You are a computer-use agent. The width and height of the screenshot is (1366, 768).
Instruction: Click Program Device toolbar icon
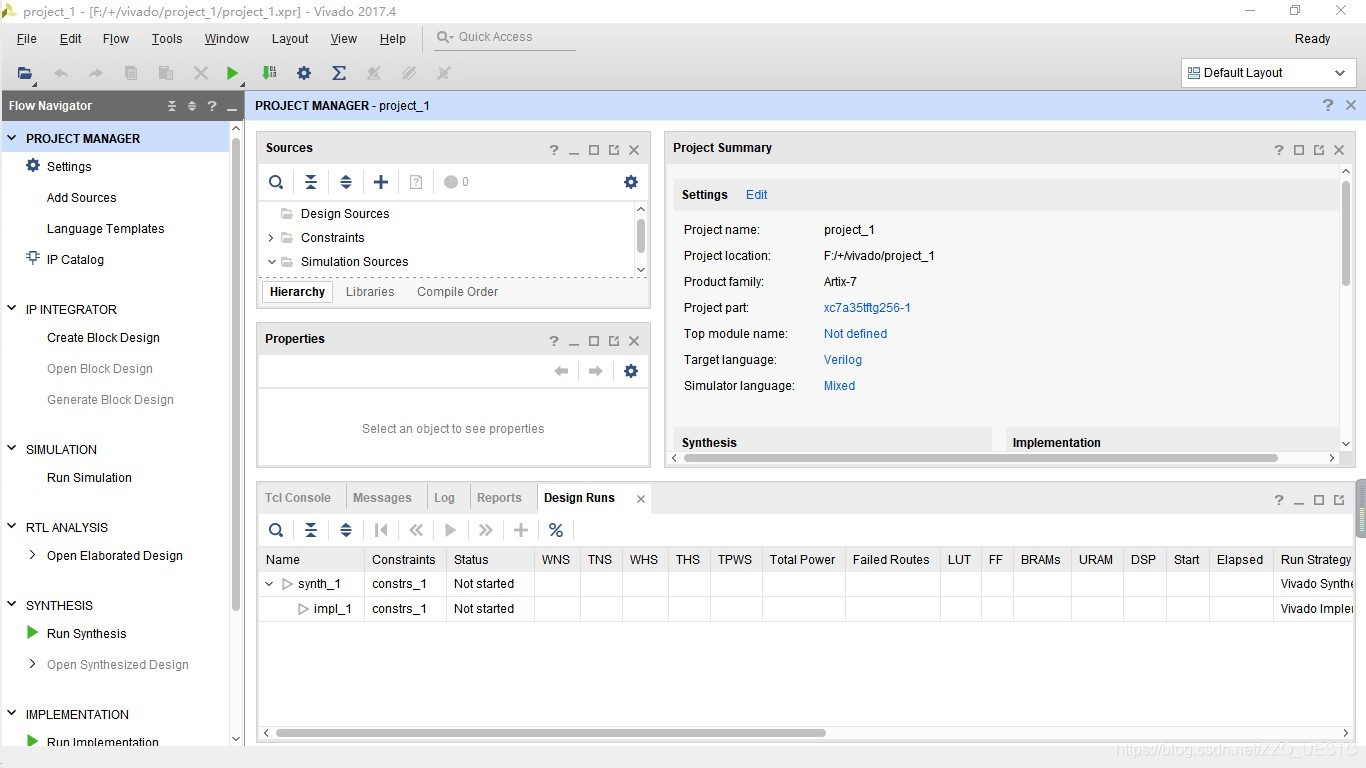(269, 73)
